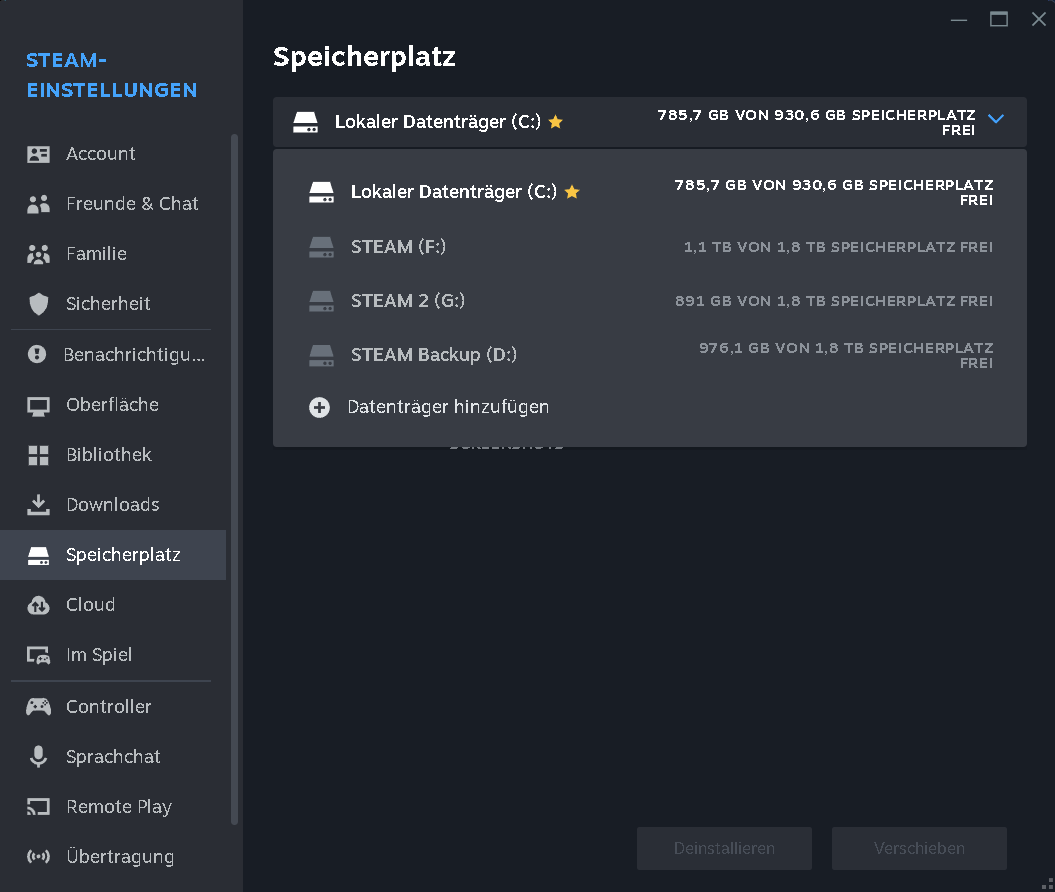Select listed Lokaler Datenträger (C:) name

click(x=453, y=192)
